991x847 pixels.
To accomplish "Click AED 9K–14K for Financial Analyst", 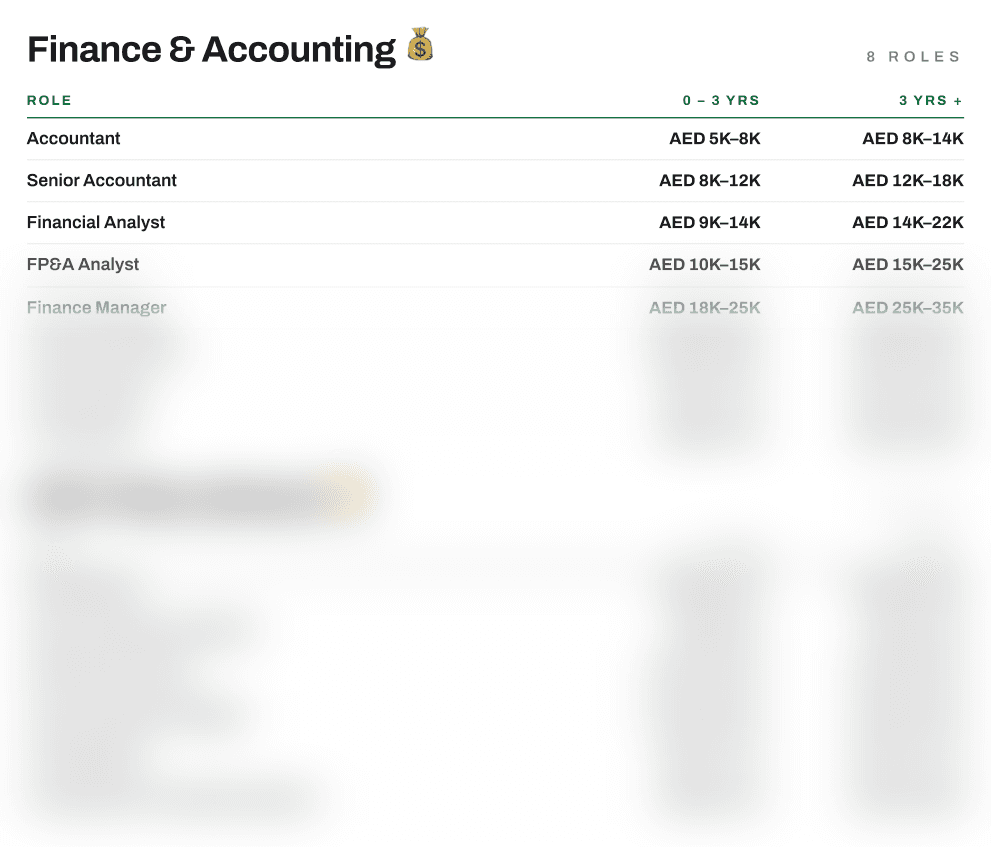I will (x=710, y=222).
